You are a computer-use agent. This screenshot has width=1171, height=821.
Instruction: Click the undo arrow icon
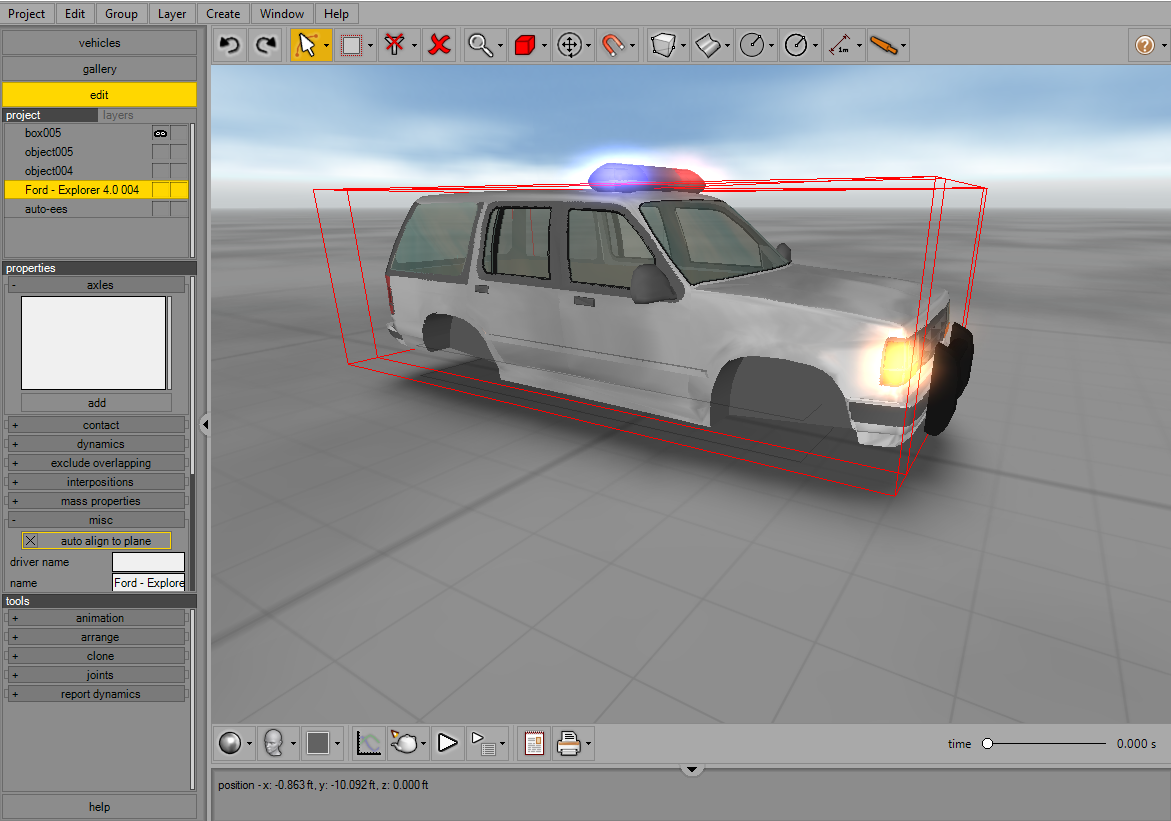(x=229, y=46)
